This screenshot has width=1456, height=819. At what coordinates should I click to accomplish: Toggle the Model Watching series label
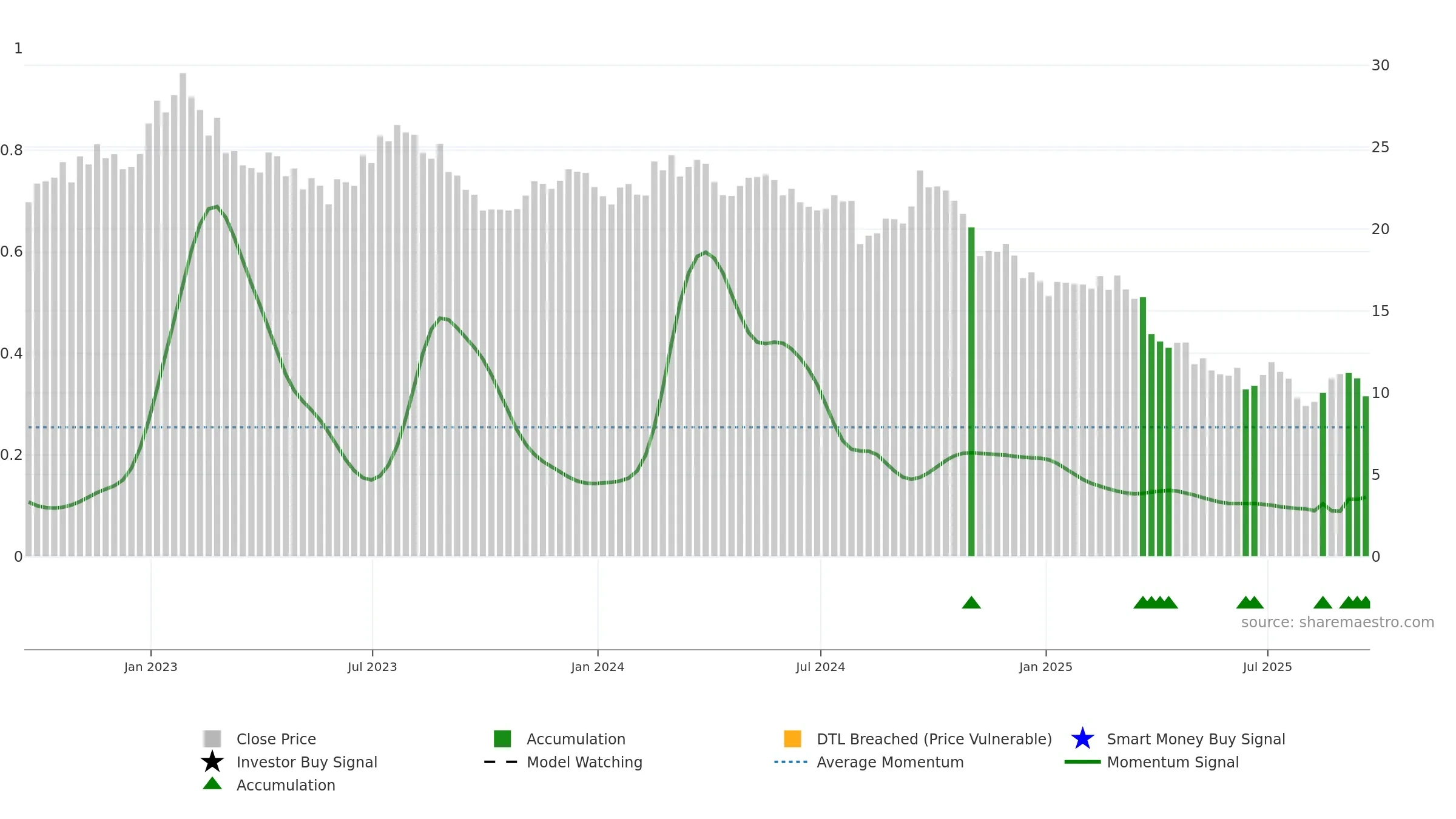click(584, 762)
